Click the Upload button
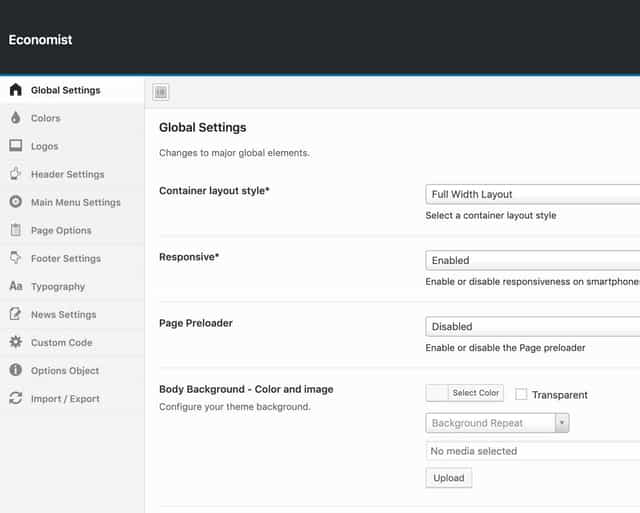The image size is (640, 513). [x=449, y=478]
